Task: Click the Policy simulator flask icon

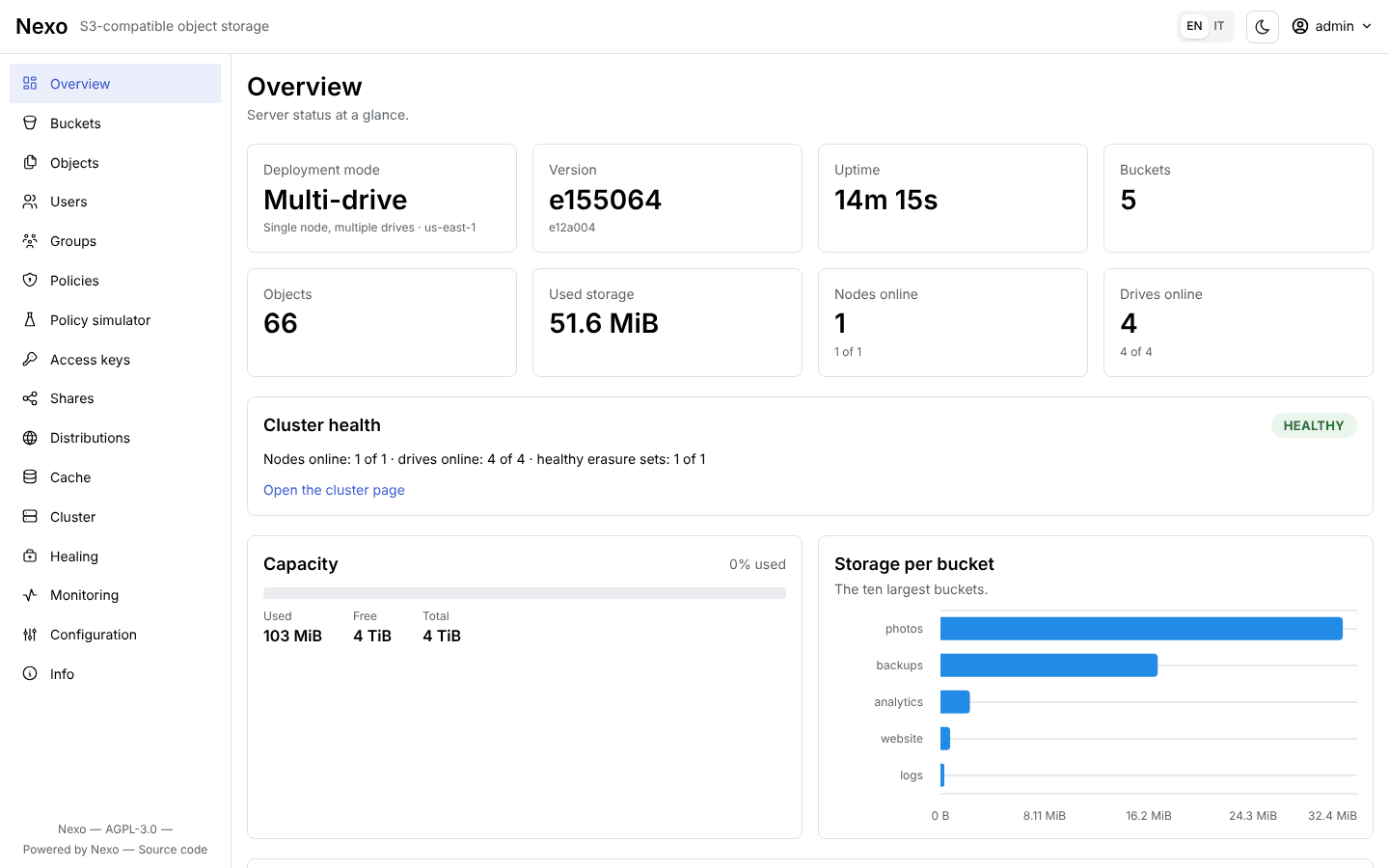Action: [30, 320]
